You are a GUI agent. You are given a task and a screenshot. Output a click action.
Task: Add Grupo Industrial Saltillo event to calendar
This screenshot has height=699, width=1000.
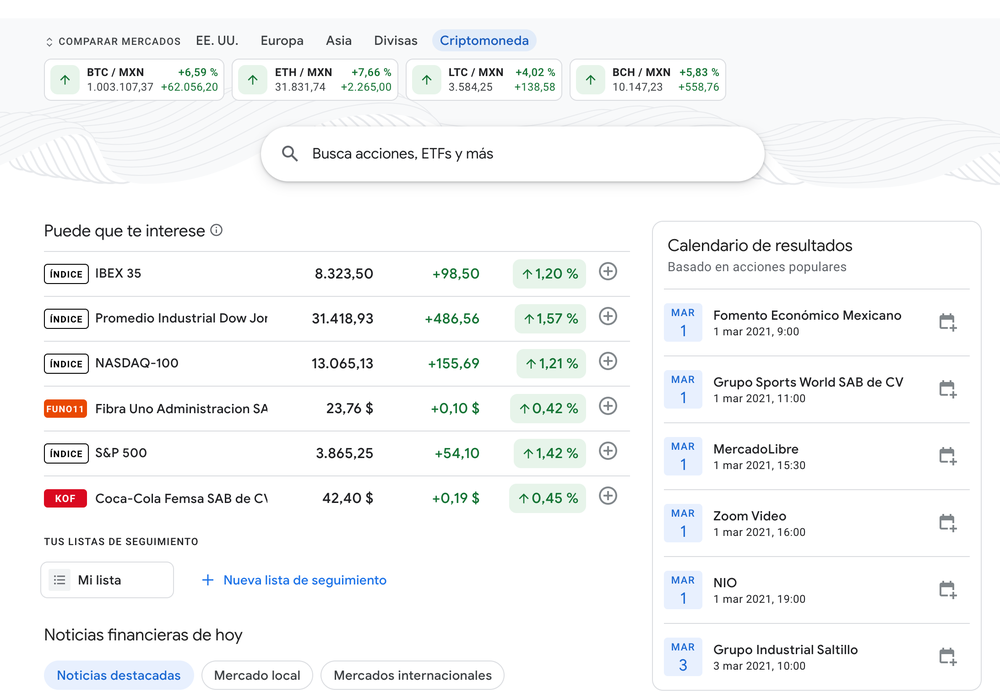pos(948,656)
